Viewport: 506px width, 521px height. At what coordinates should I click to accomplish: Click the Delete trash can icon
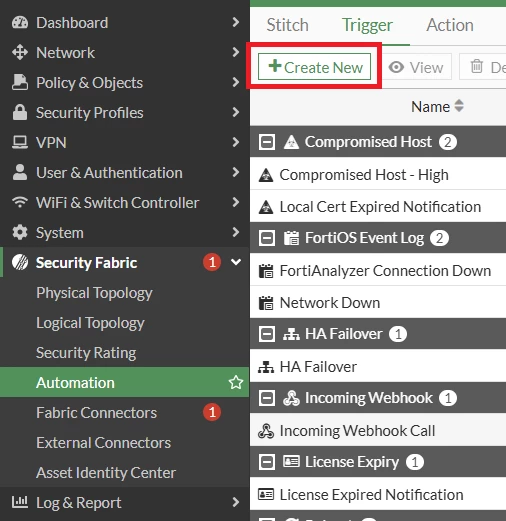click(476, 66)
